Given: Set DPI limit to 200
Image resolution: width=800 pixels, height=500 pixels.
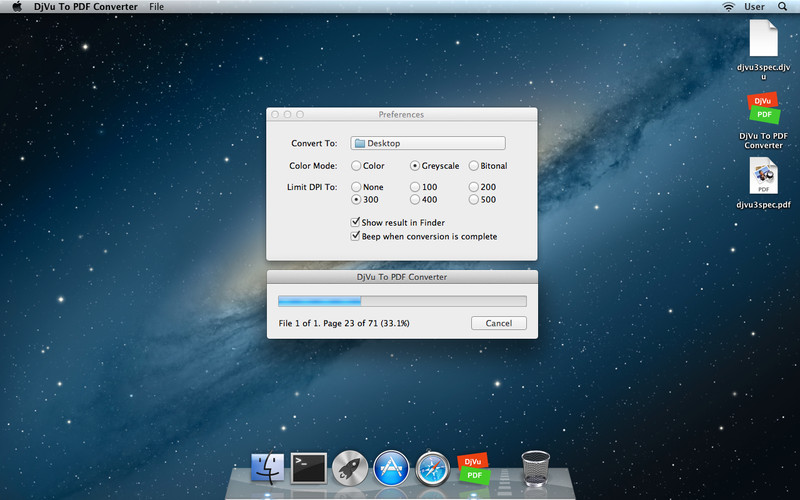Looking at the screenshot, I should pyautogui.click(x=473, y=187).
